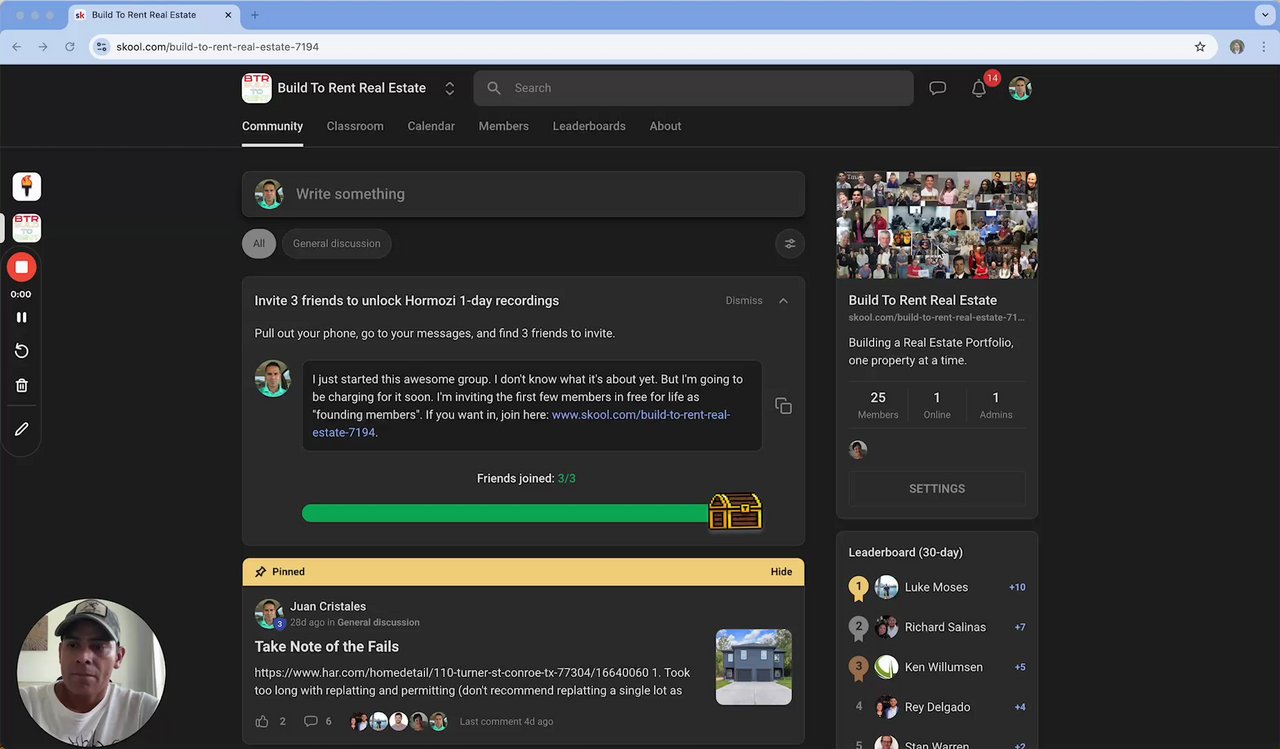Reload the browser page
The height and width of the screenshot is (749, 1280).
coord(69,47)
